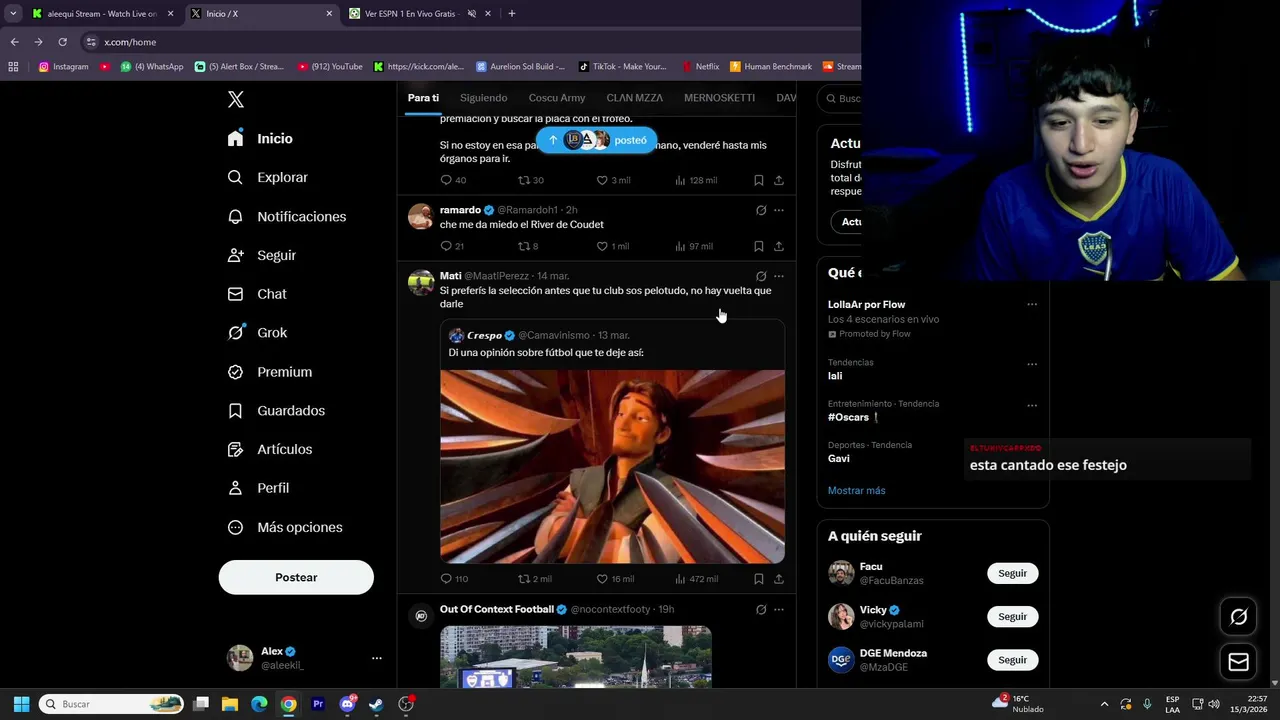Open Guardados bookmarks
The image size is (1280, 720).
click(275, 411)
